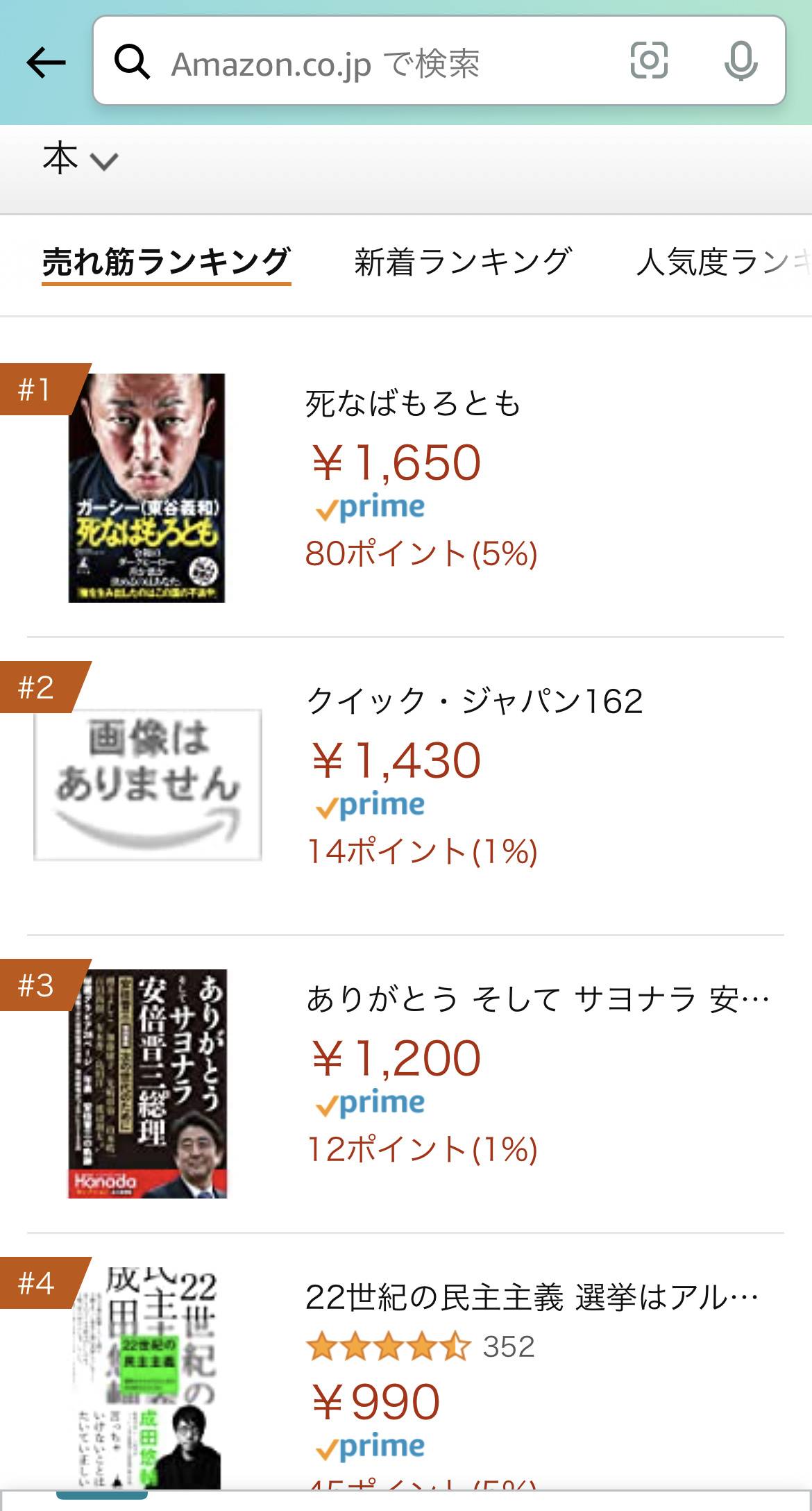Click the Amazon.co.jp search input field

pos(389,64)
